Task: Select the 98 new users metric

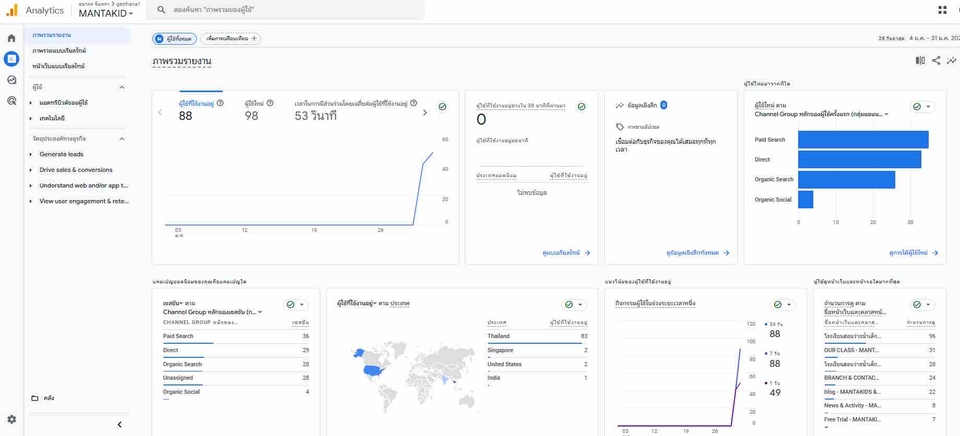Action: pos(251,115)
